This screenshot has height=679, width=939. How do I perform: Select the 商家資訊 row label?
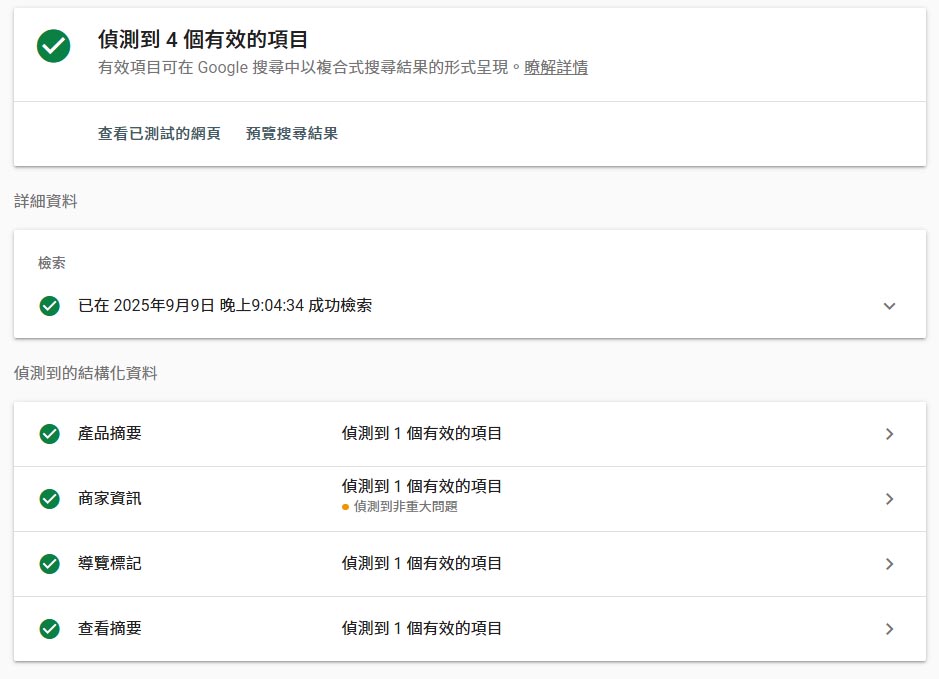110,498
